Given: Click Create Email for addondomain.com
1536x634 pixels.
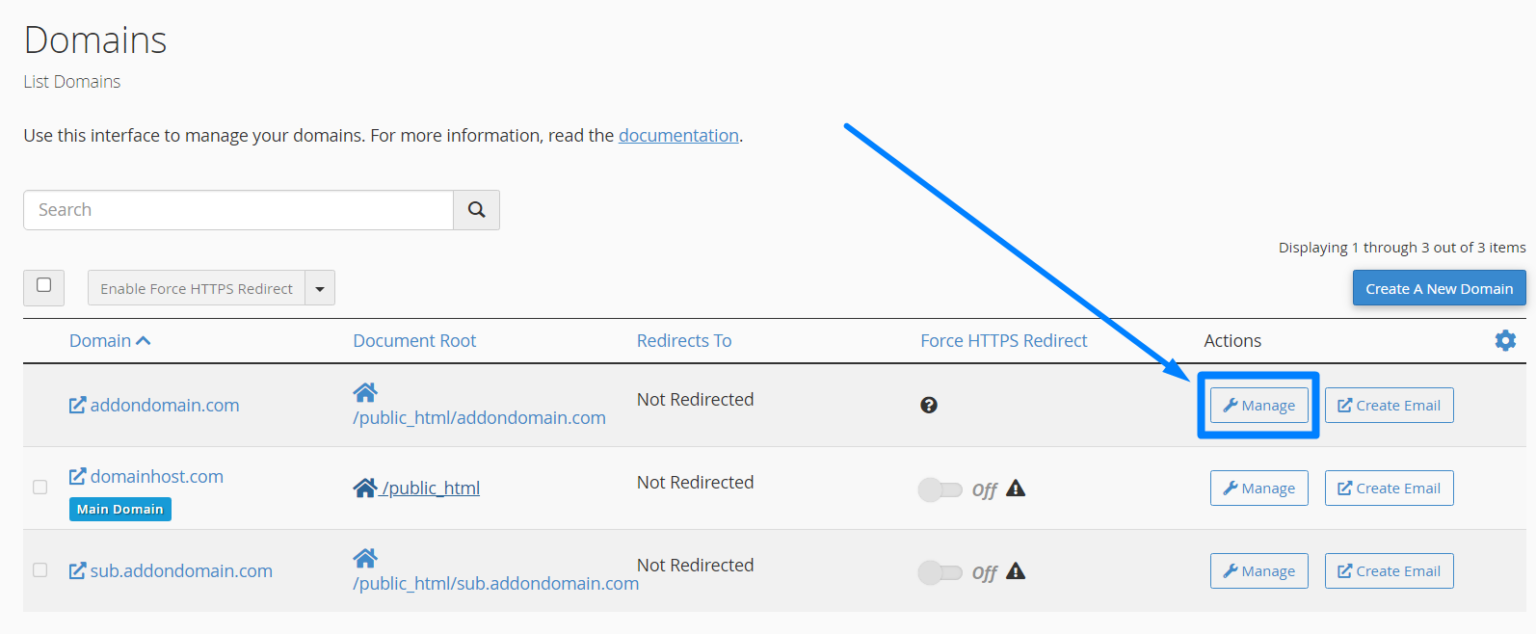Looking at the screenshot, I should (1389, 405).
